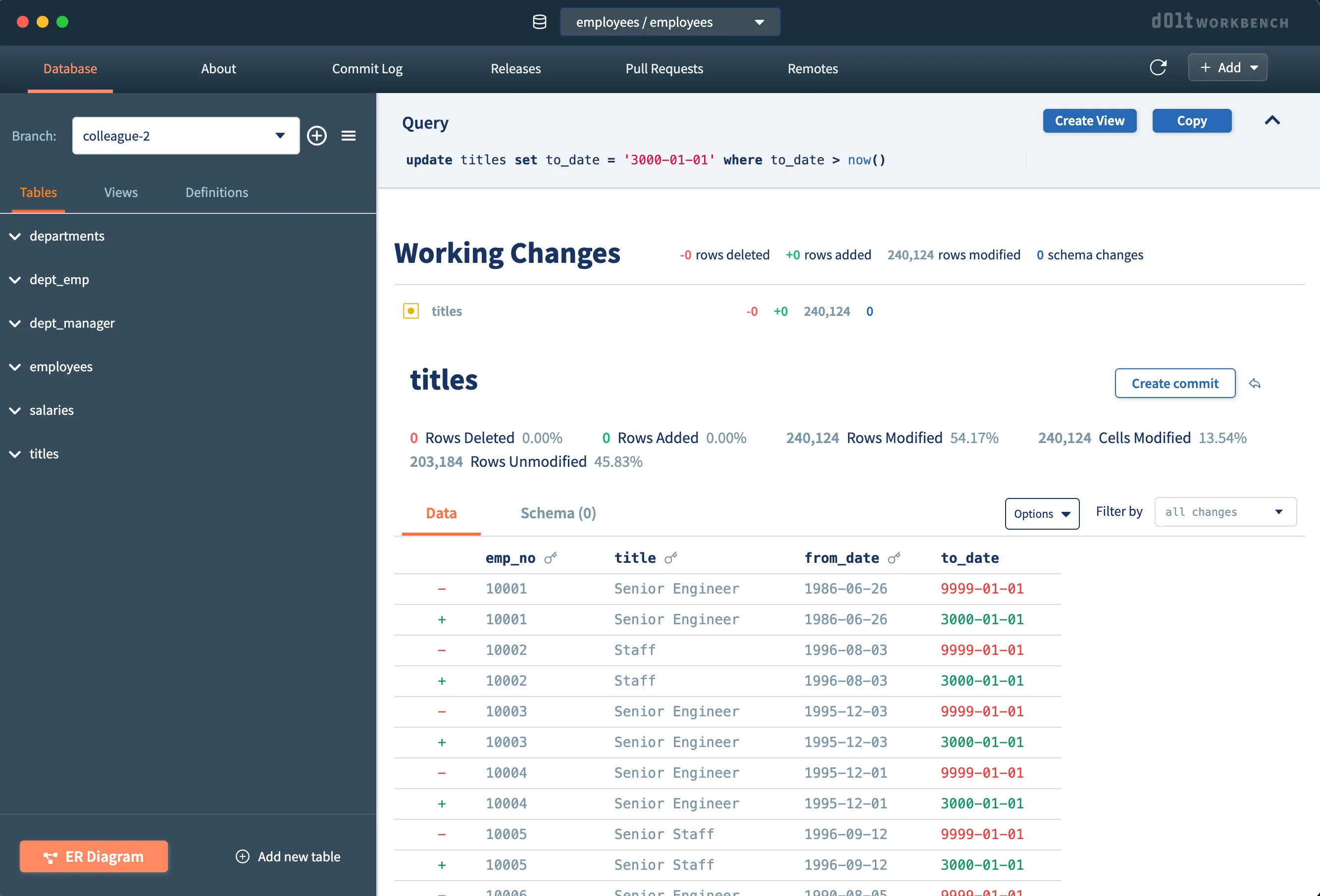Open the Options dropdown above the data grid
This screenshot has height=896, width=1320.
[x=1042, y=513]
